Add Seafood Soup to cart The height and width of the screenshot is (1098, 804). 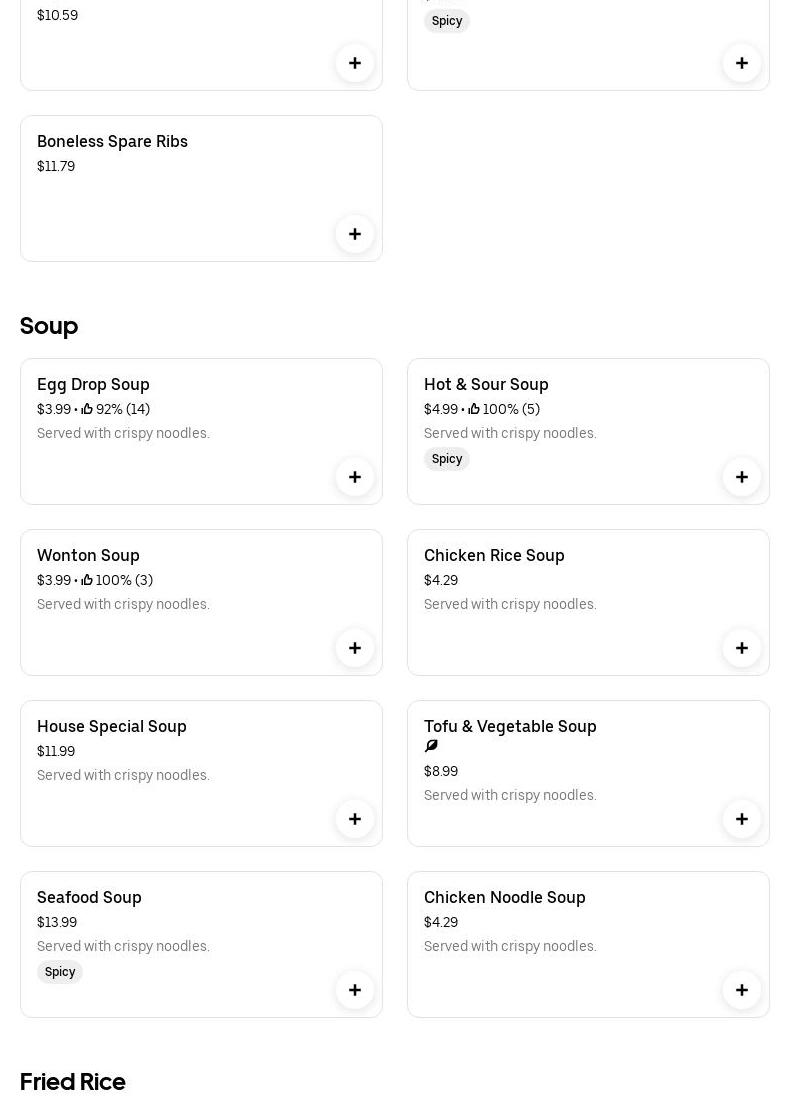[x=355, y=990]
